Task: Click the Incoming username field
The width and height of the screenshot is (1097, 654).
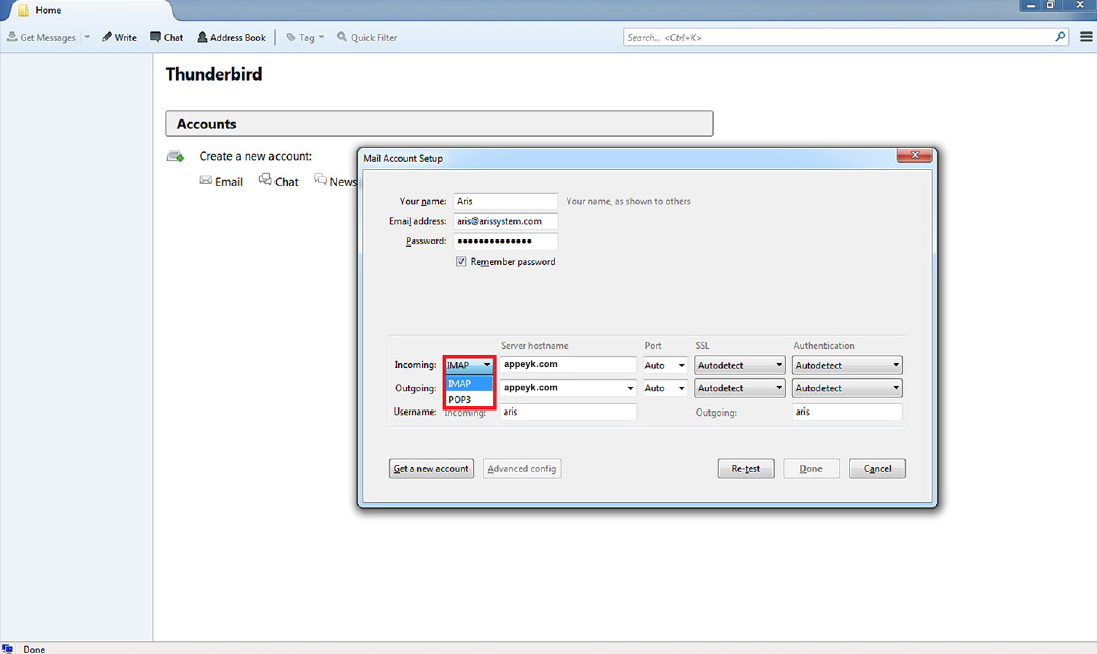Action: click(x=568, y=412)
